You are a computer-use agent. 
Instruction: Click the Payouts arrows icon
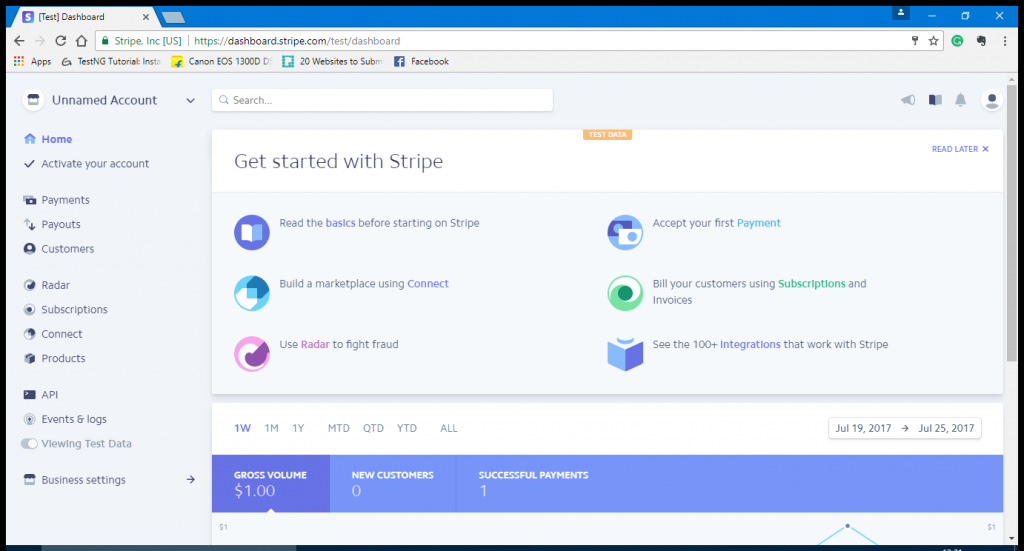point(29,225)
